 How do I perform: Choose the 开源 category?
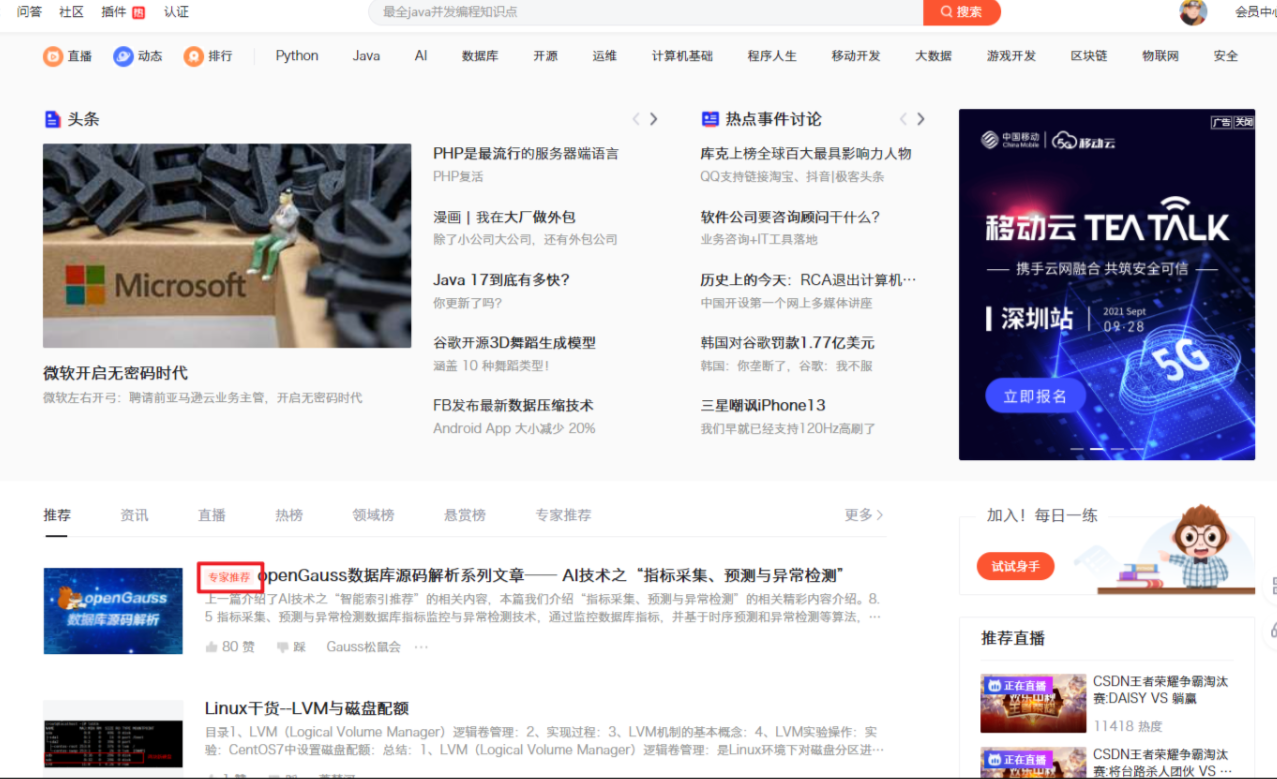pyautogui.click(x=546, y=56)
